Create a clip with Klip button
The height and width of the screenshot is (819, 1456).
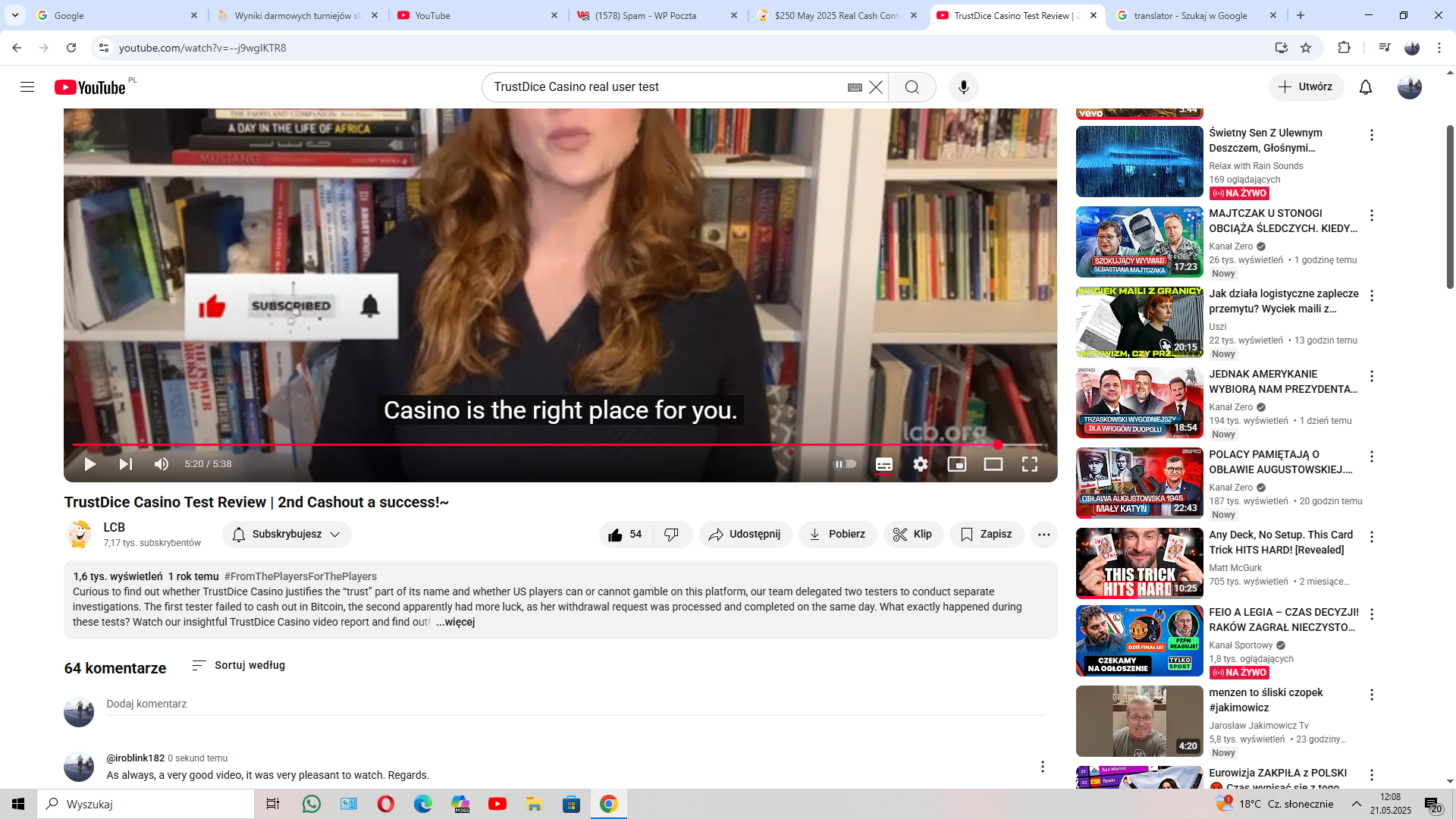pos(913,535)
